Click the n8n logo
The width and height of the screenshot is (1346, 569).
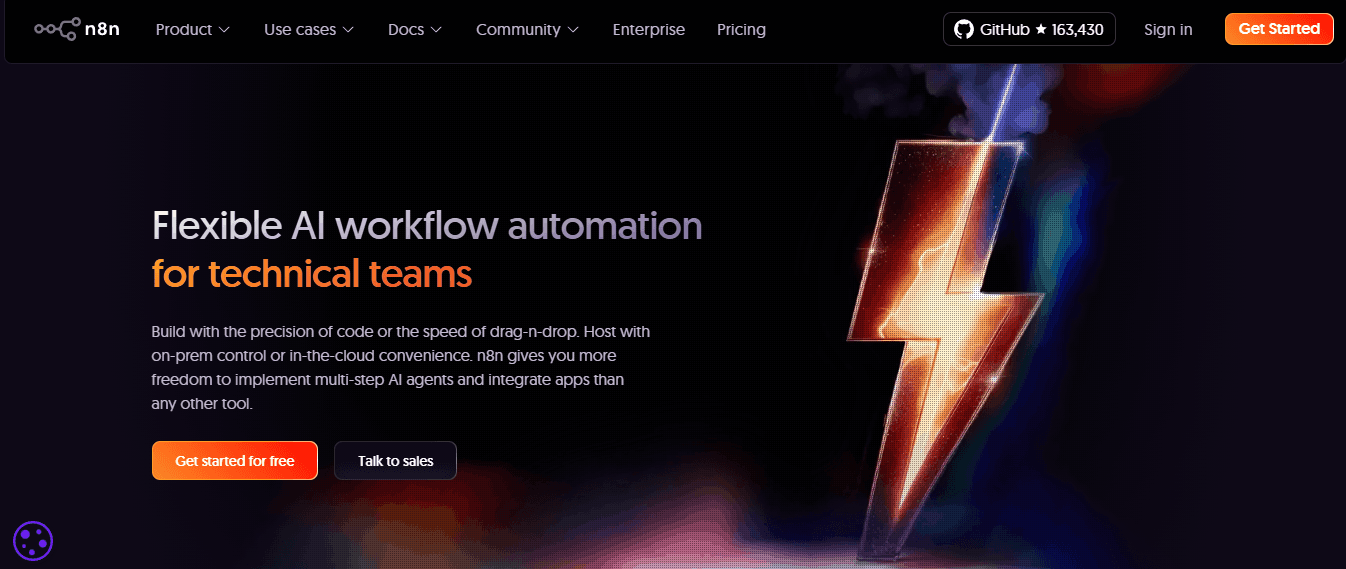78,29
